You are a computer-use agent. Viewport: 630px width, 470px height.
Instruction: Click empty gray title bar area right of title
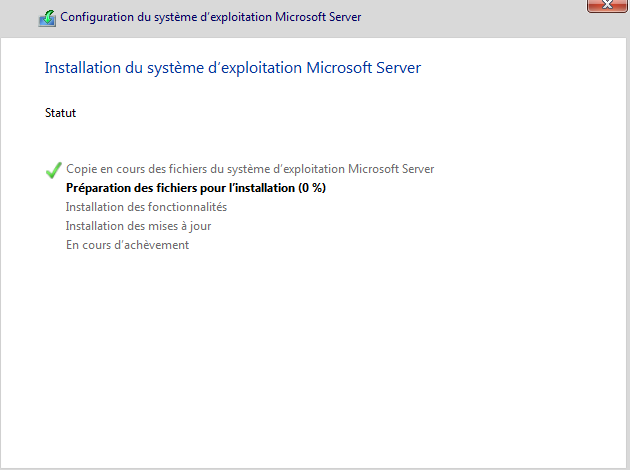470,18
